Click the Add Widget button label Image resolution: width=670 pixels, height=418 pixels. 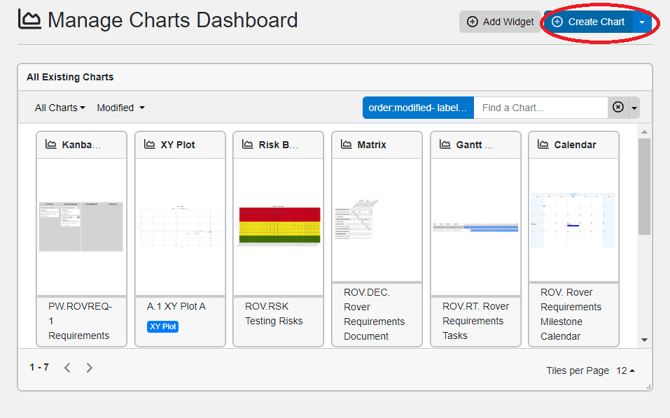coord(508,22)
